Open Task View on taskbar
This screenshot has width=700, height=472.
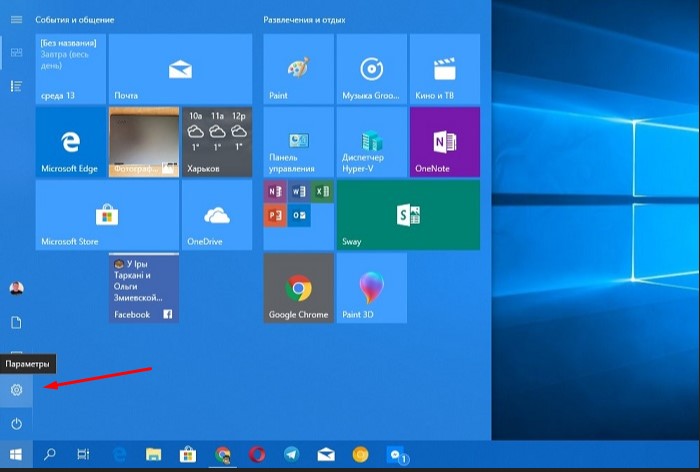coord(83,455)
